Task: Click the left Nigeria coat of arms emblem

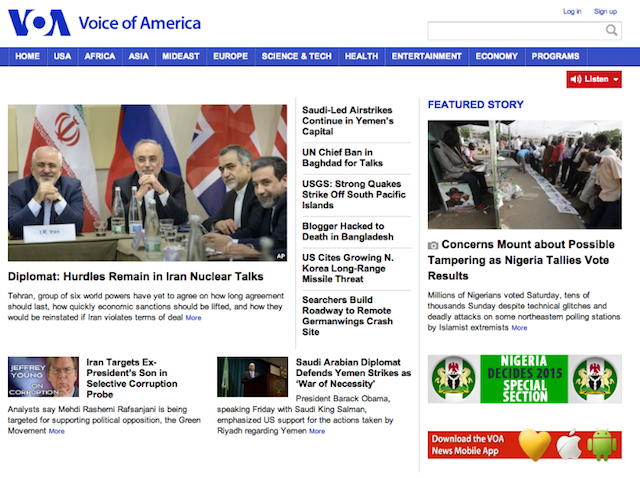Action: pyautogui.click(x=454, y=379)
